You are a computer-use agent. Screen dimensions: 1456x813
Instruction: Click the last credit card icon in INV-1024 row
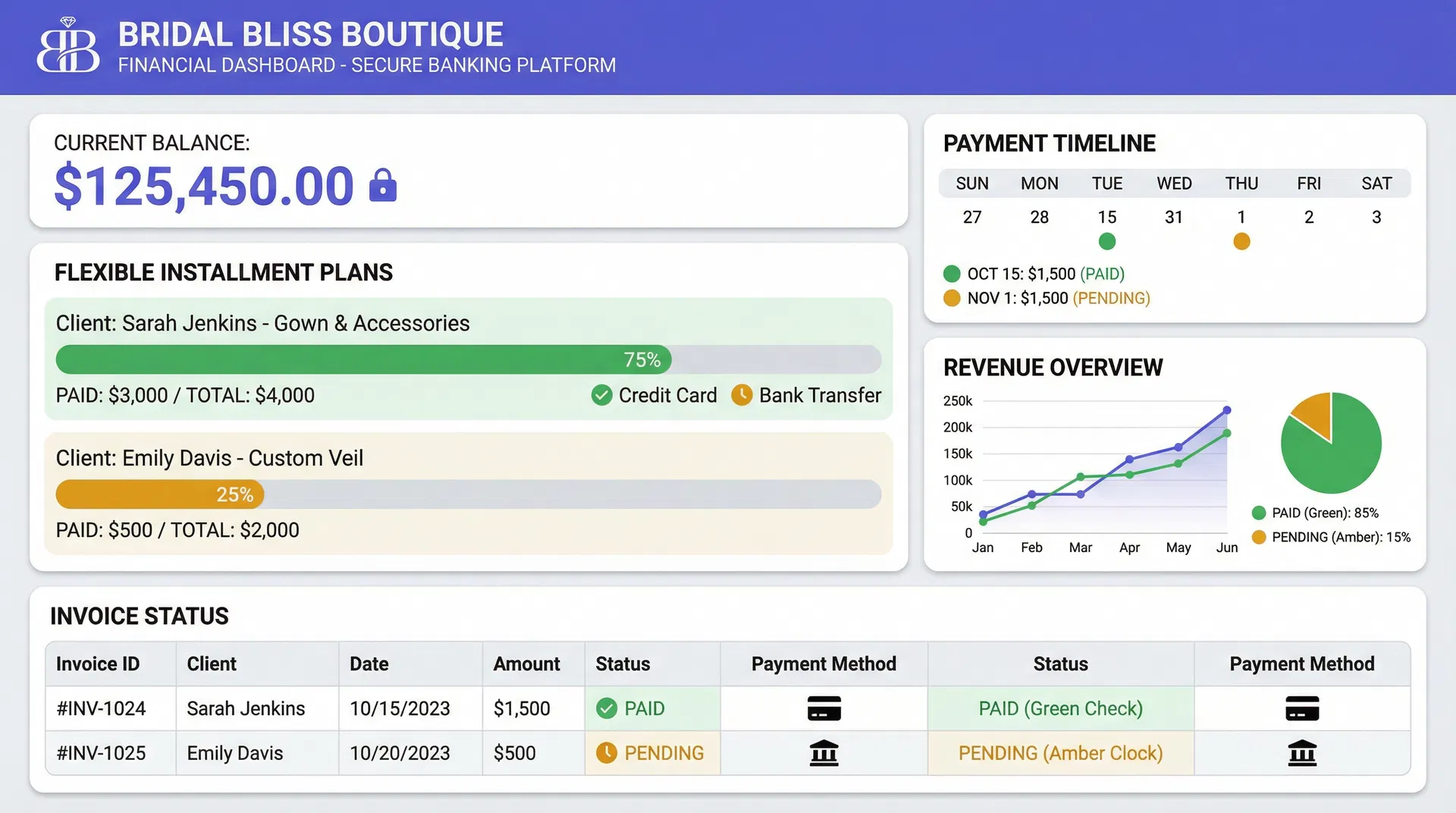point(1302,708)
